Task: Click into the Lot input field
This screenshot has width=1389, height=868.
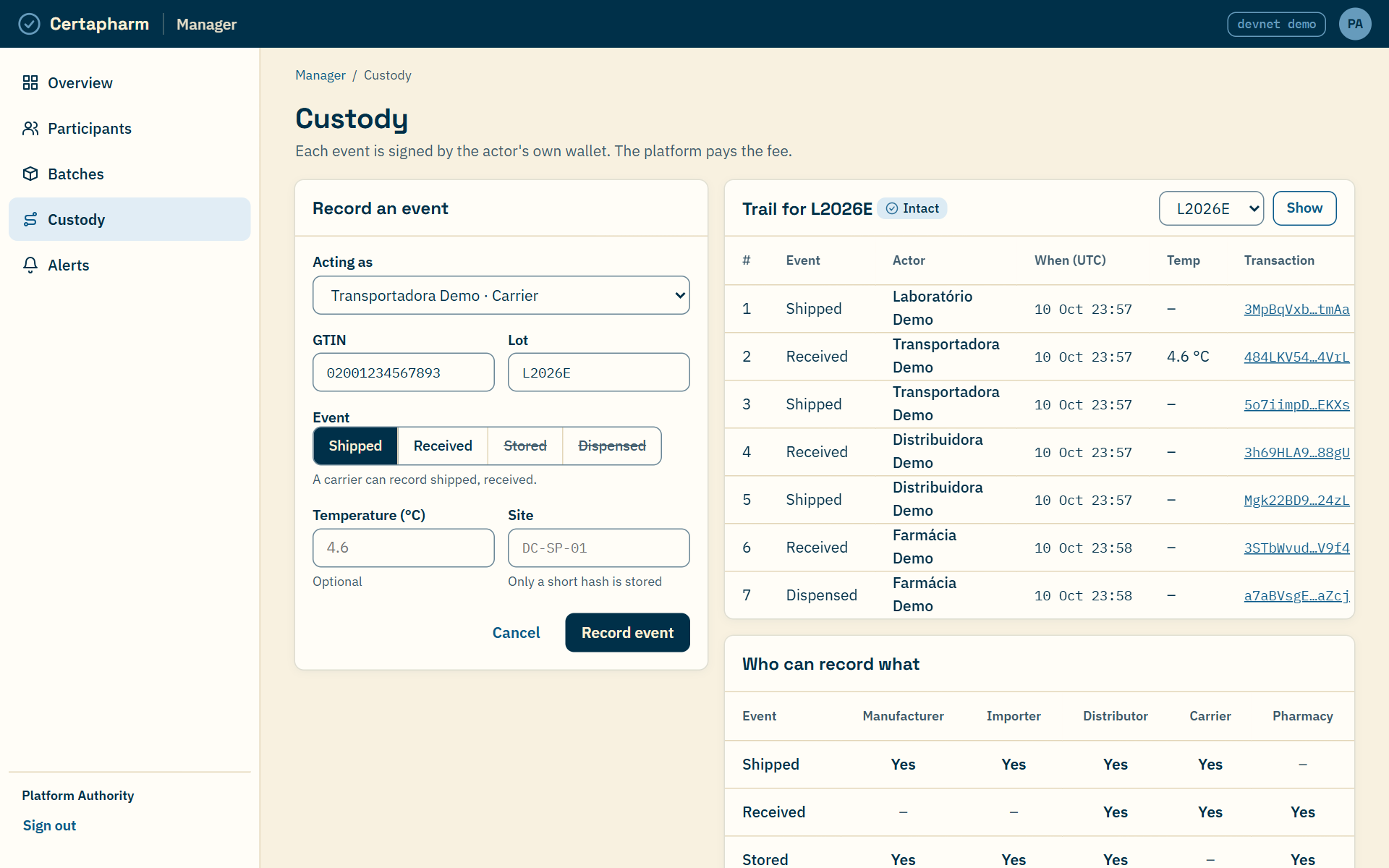Action: (599, 373)
